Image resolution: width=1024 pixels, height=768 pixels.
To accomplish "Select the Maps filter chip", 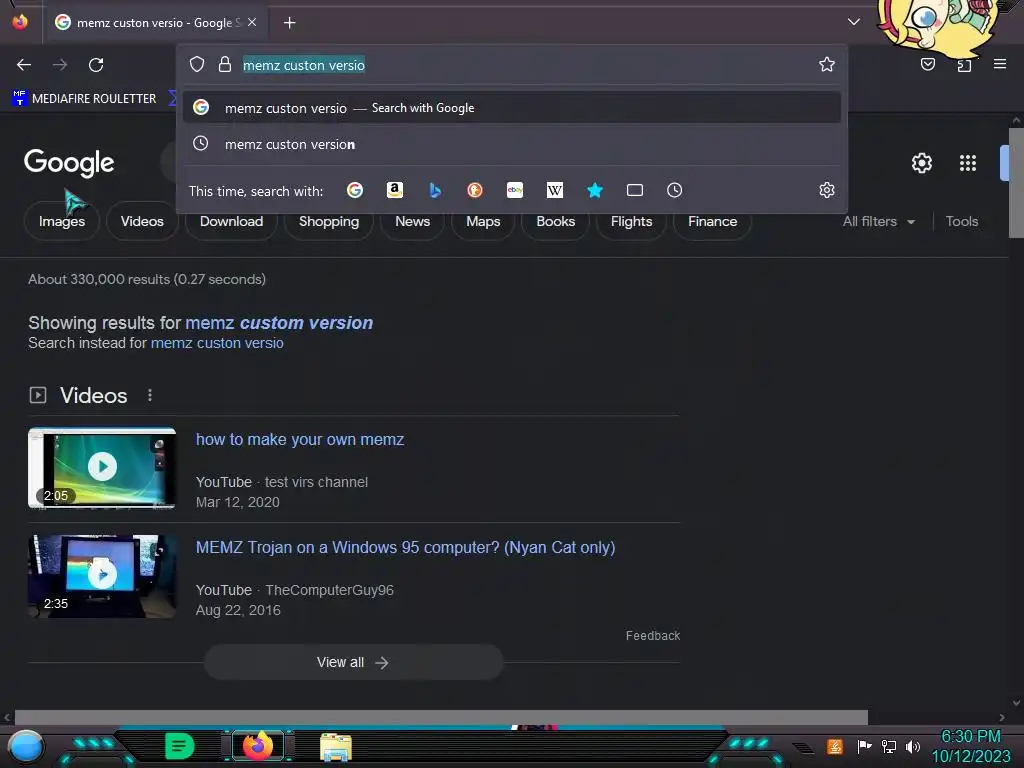I will 483,221.
